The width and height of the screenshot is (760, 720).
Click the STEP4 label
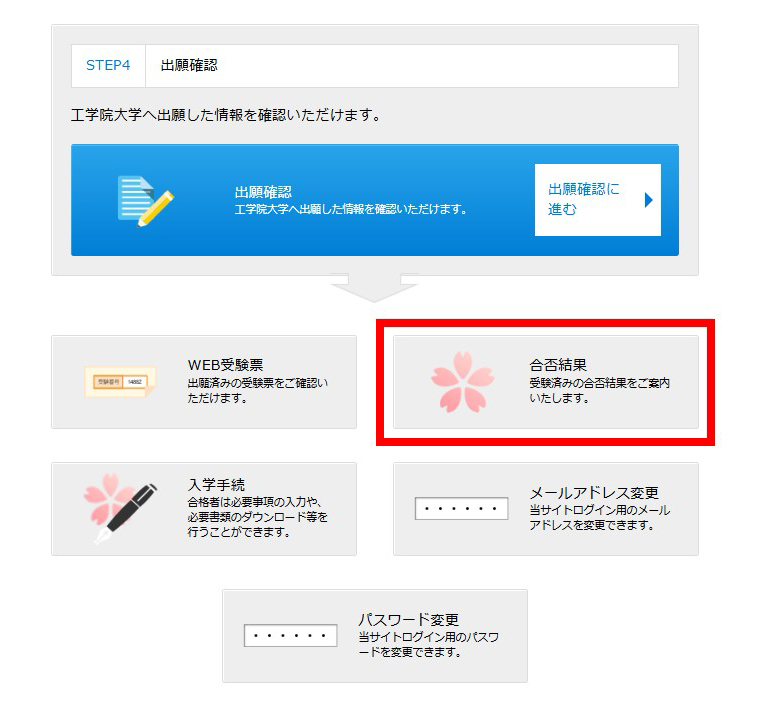pyautogui.click(x=108, y=65)
